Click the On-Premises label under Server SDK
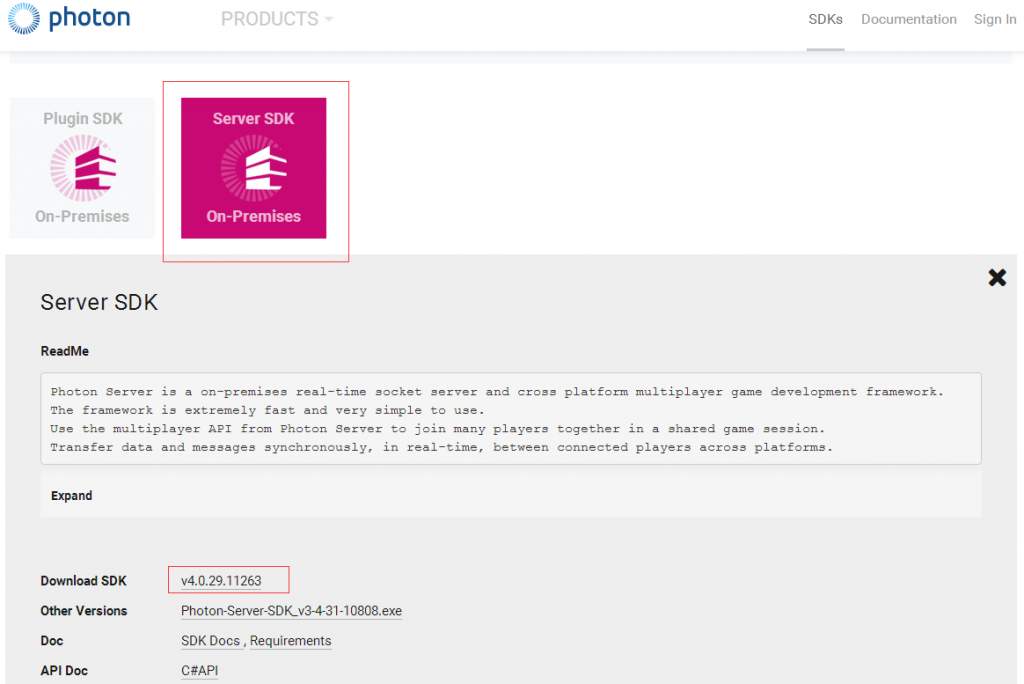The height and width of the screenshot is (684, 1024). 254,216
